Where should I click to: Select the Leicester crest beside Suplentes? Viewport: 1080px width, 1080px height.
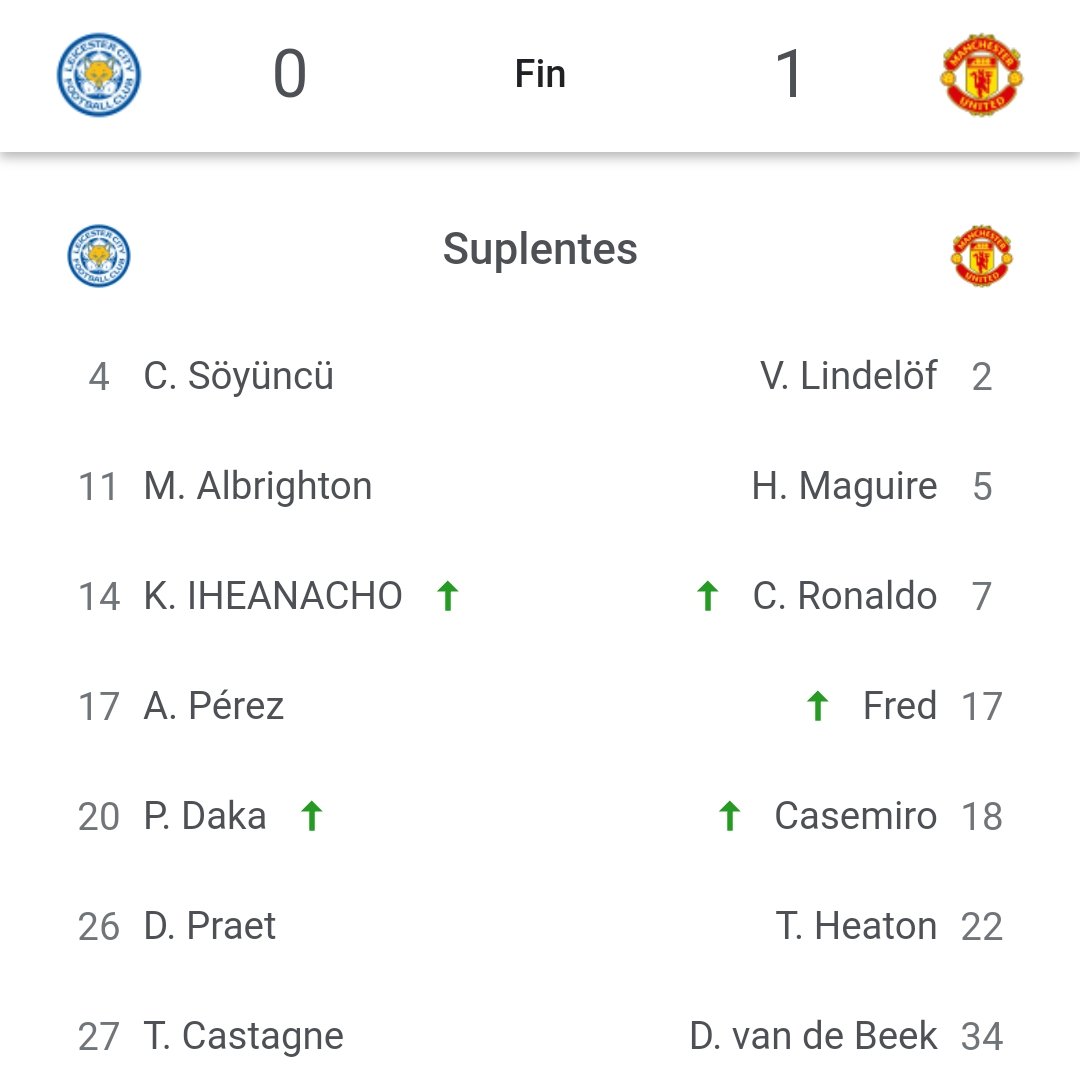coord(98,256)
